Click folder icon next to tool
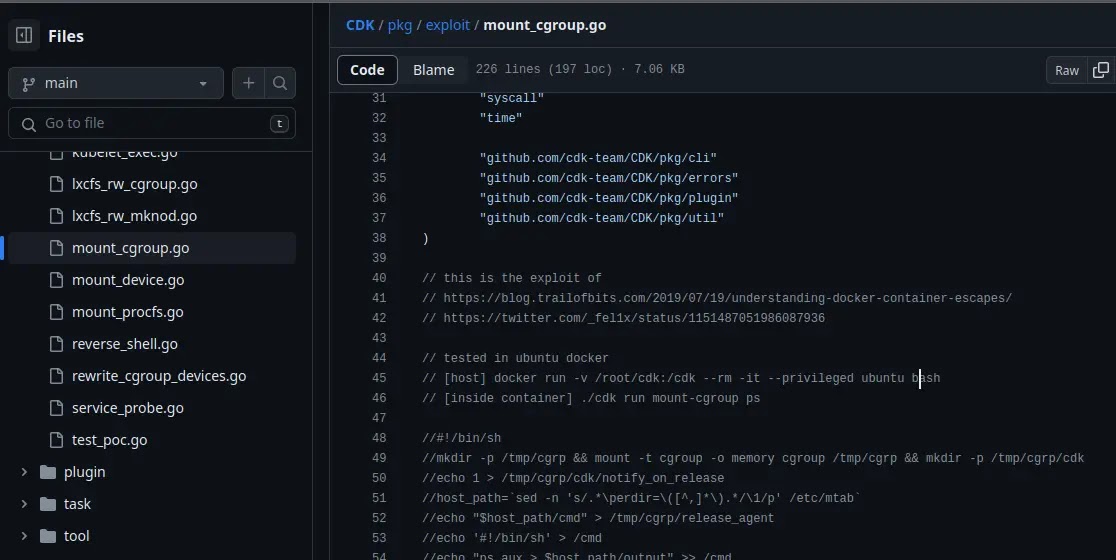The width and height of the screenshot is (1116, 560). (48, 536)
